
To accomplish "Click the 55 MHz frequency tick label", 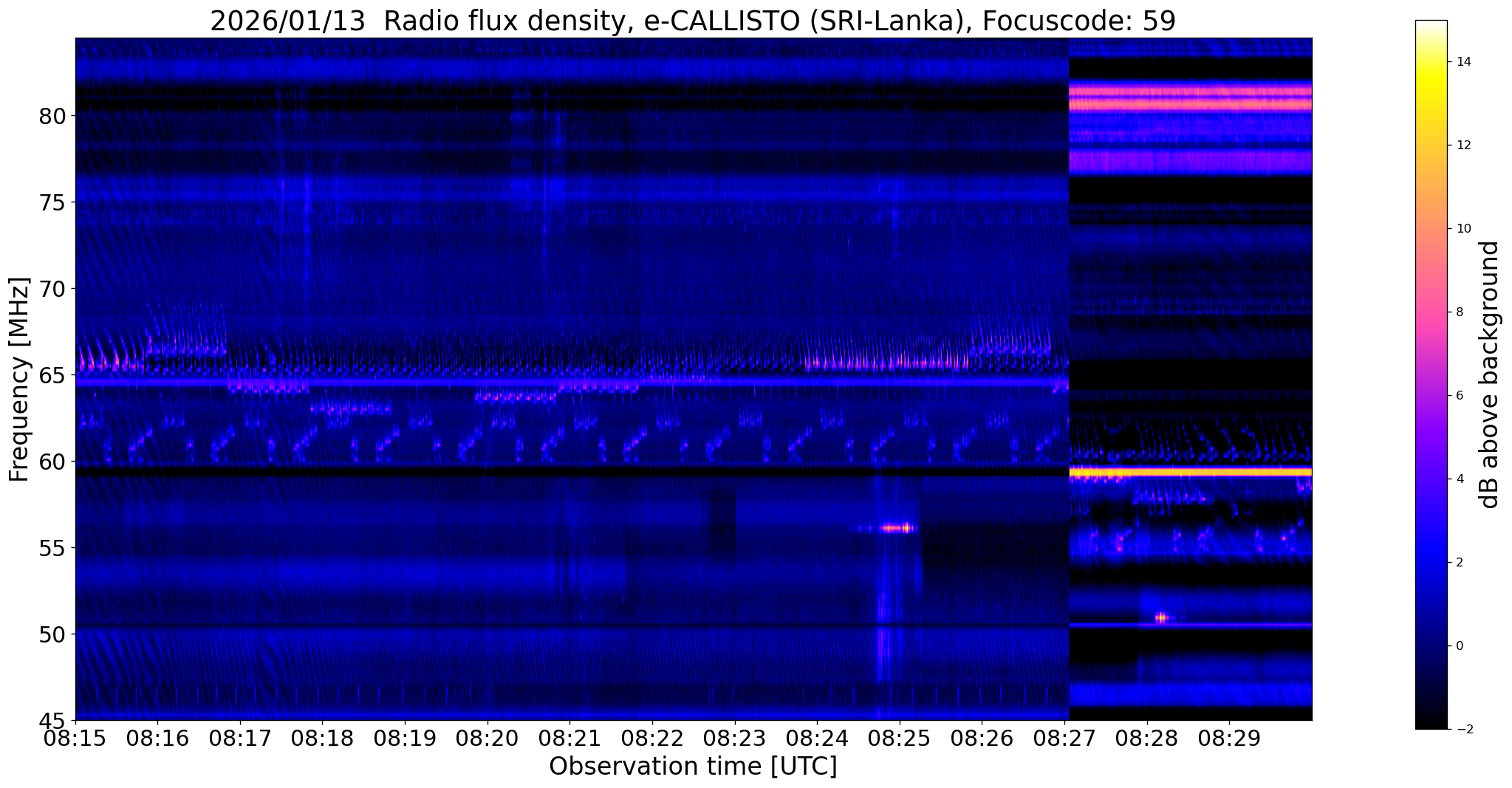I will 51,548.
